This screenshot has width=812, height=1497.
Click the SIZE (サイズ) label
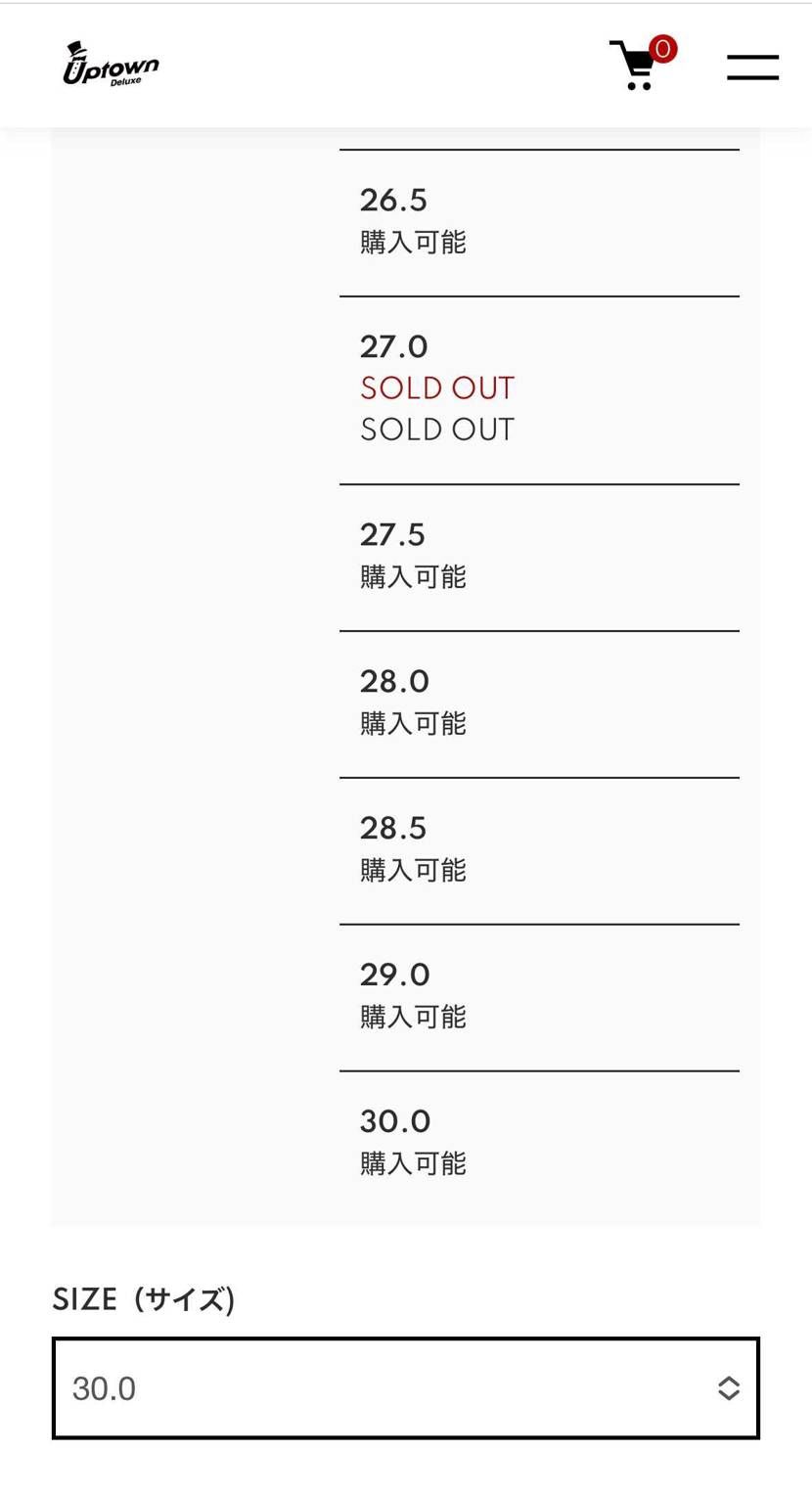click(x=143, y=1299)
